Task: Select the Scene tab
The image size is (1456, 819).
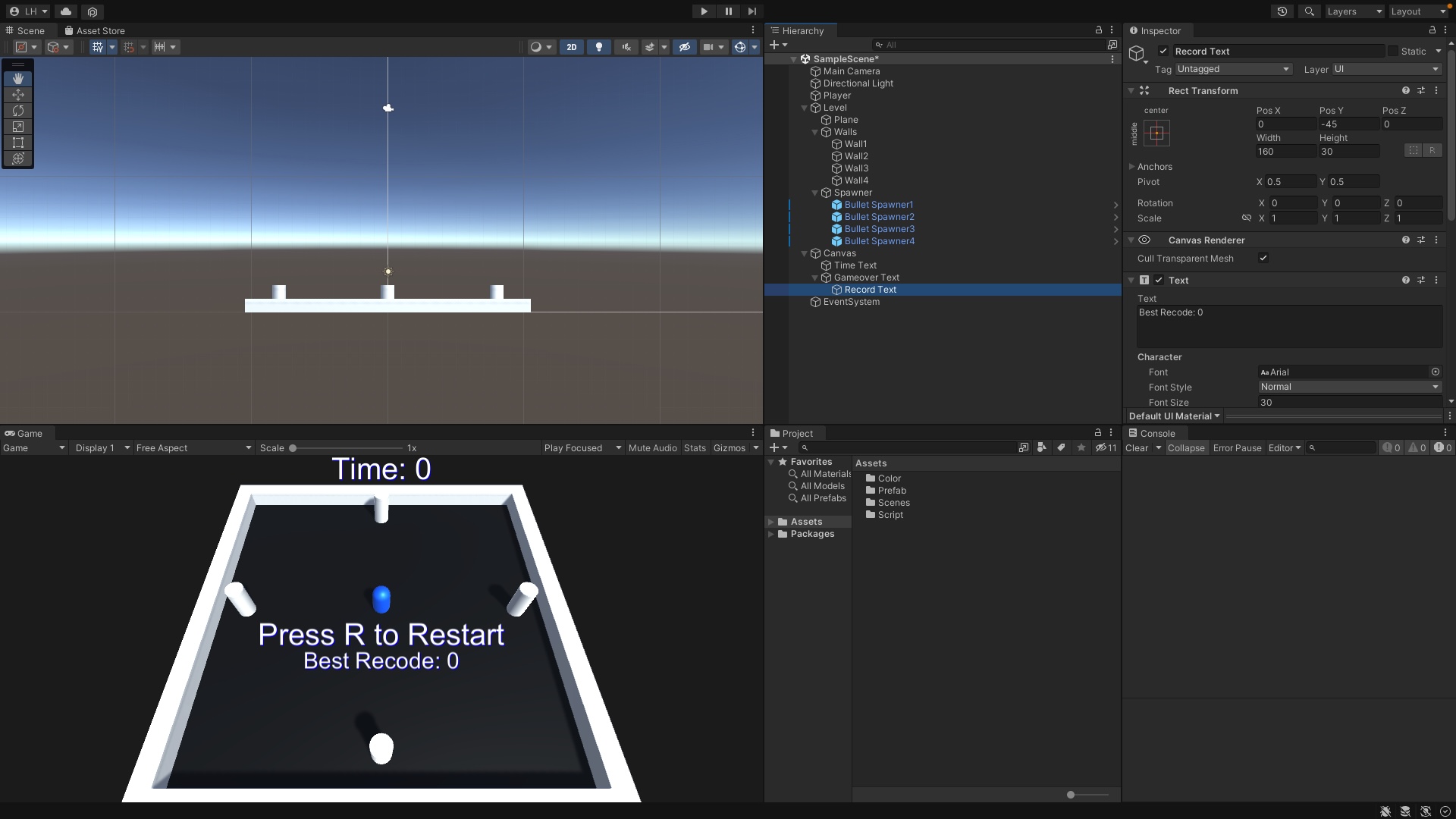Action: click(x=25, y=30)
